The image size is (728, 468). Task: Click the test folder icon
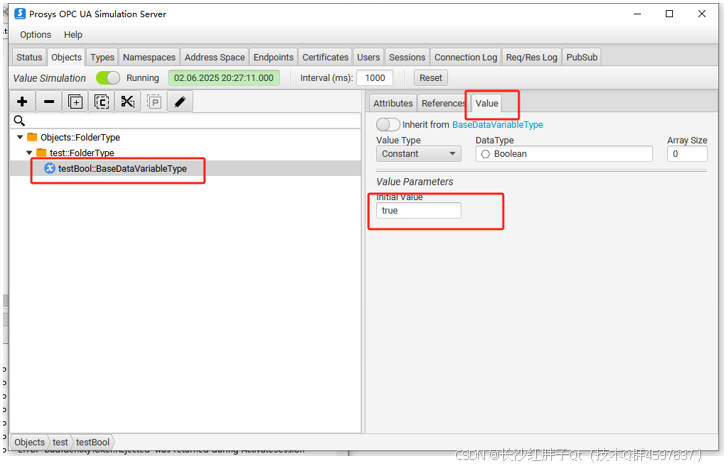coord(41,153)
